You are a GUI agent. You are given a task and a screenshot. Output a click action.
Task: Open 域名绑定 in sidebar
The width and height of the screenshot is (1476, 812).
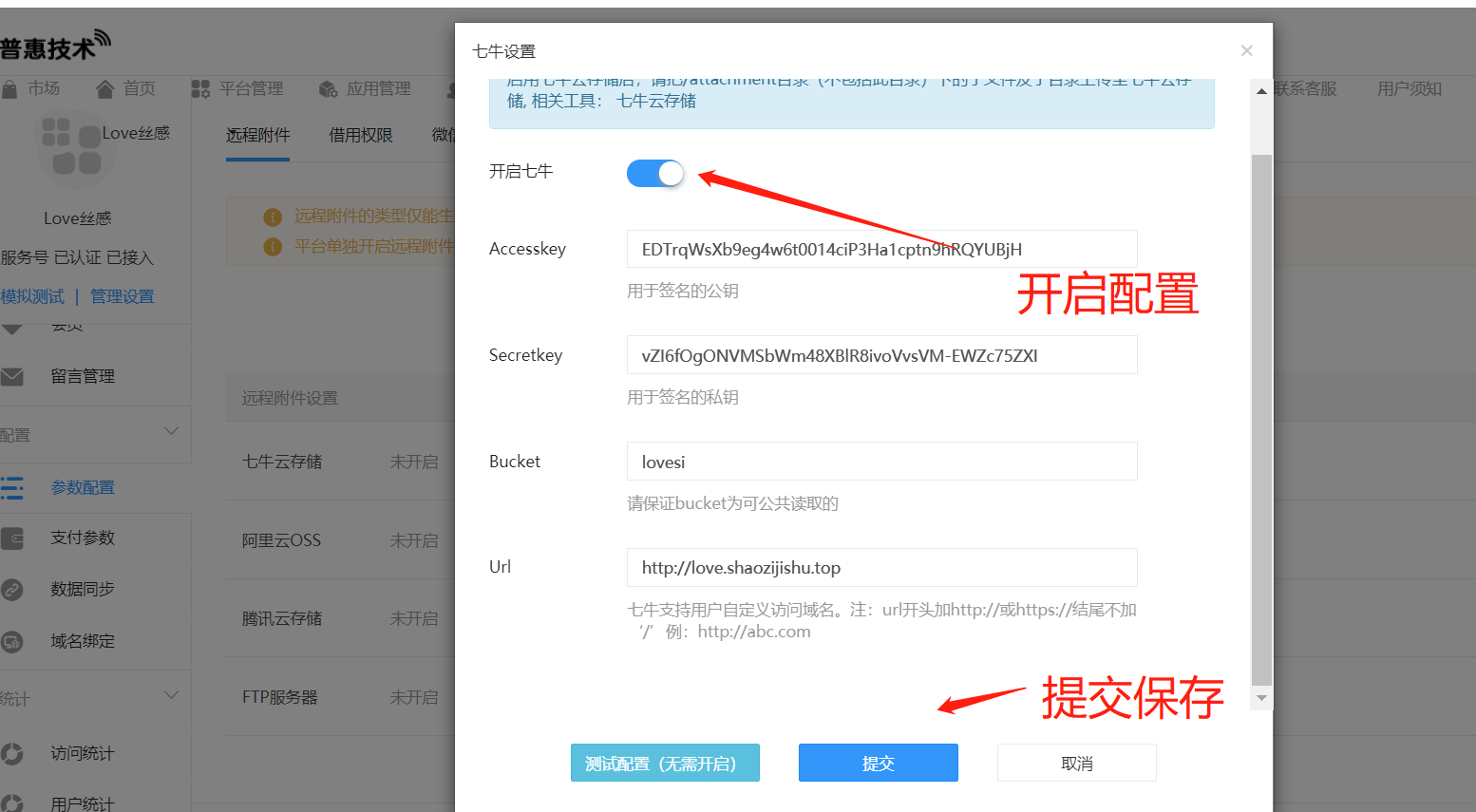click(x=83, y=641)
